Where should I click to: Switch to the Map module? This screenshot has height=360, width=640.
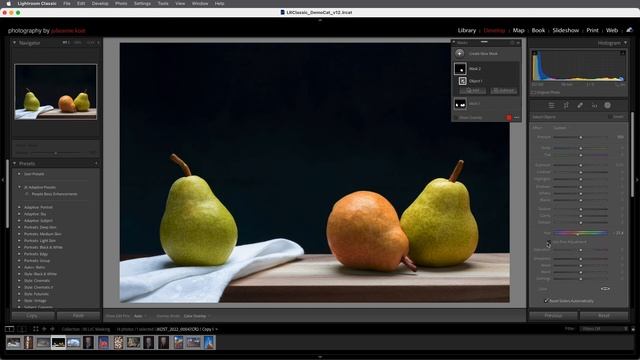tap(518, 31)
